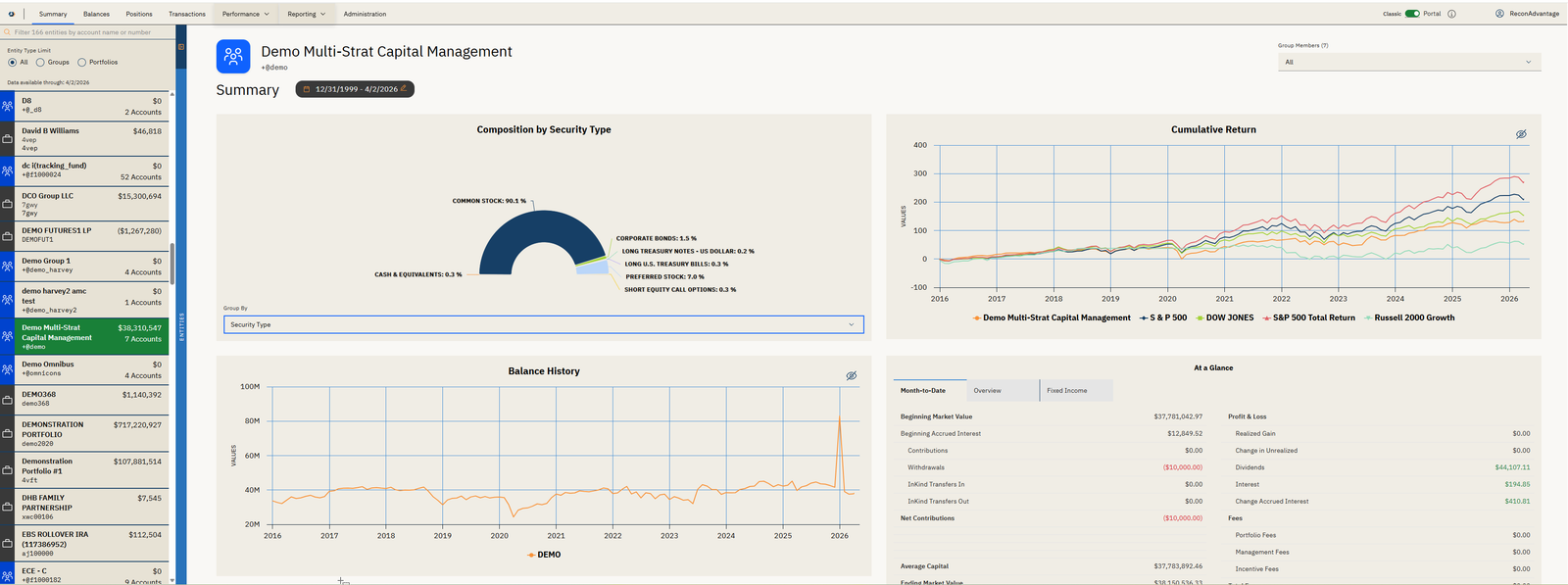The image size is (1568, 585).
Task: Open the Administration tab
Action: pos(365,14)
